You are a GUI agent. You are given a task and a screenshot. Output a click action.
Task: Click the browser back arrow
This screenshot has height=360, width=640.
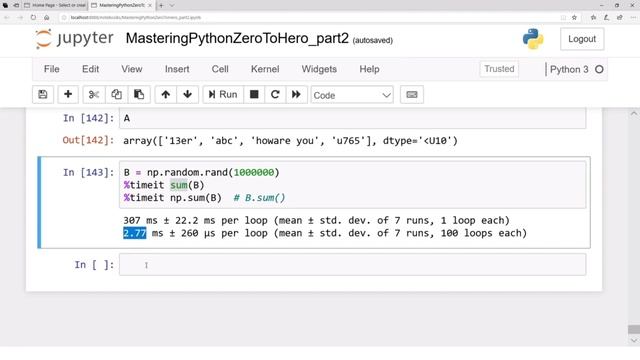[7, 18]
